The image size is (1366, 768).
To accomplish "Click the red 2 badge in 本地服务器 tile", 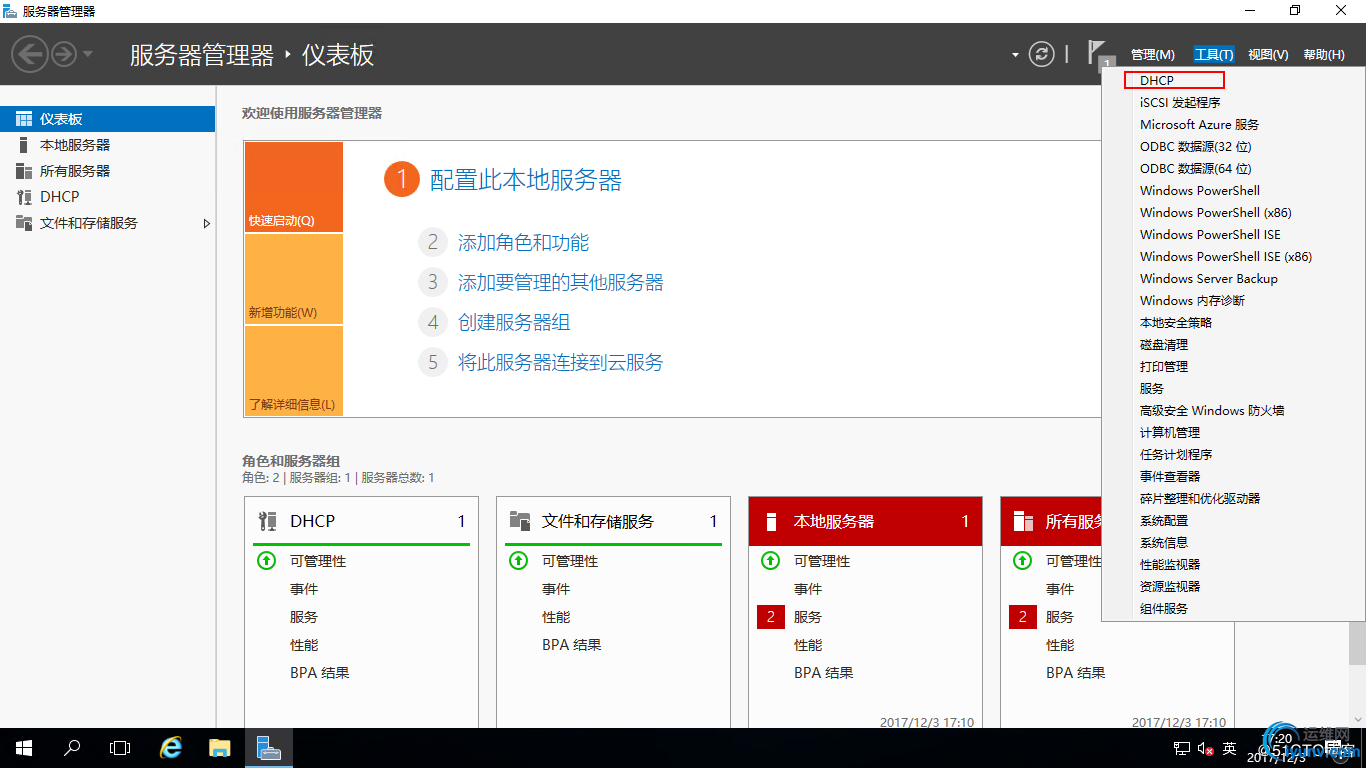I will click(x=770, y=617).
